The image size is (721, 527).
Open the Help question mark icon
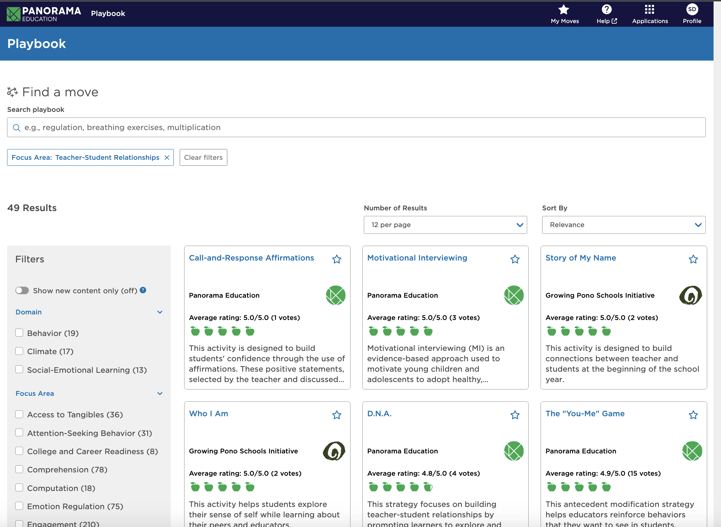[607, 9]
